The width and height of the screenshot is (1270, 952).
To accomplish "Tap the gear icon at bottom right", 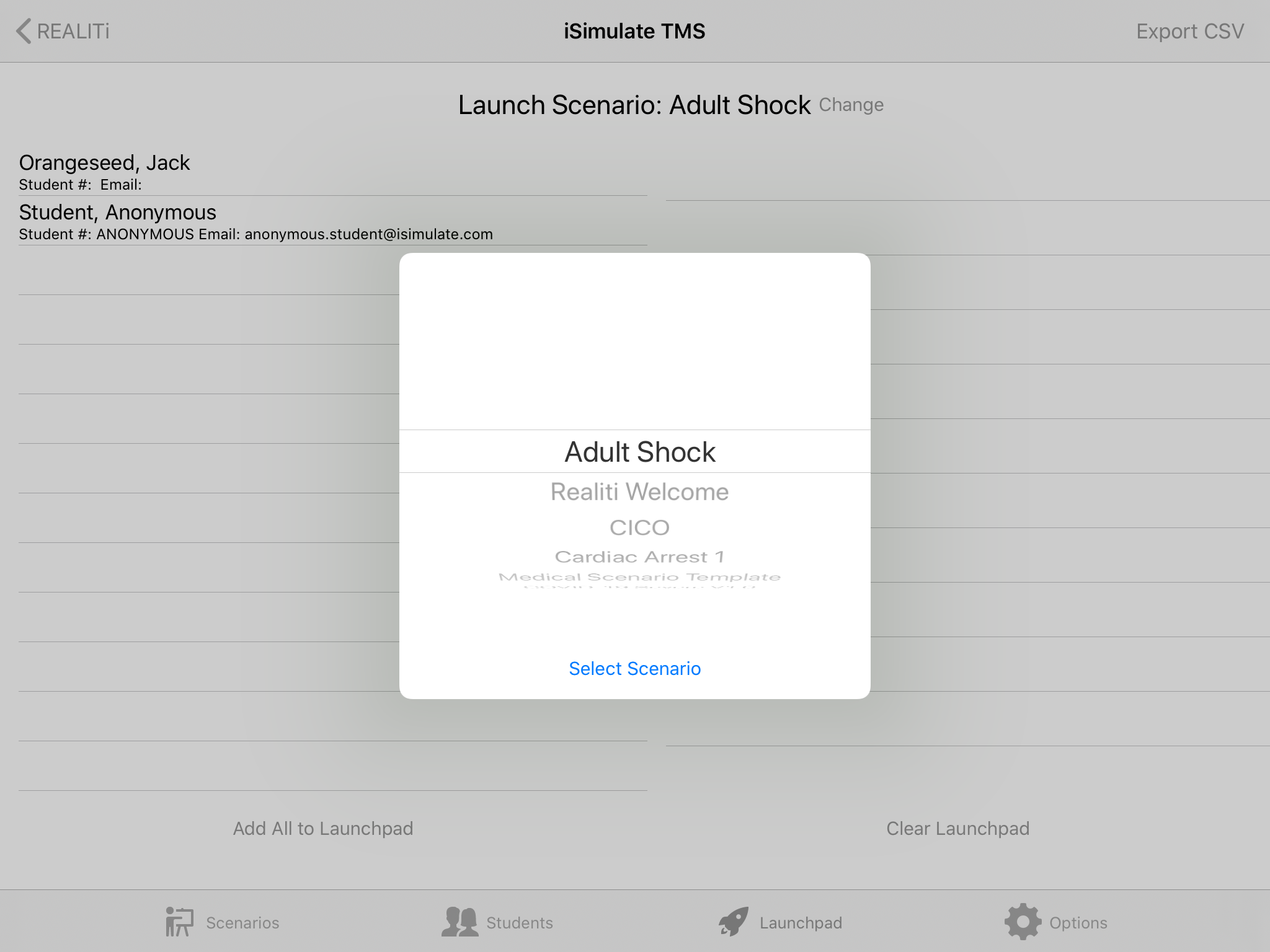I will click(x=1023, y=922).
